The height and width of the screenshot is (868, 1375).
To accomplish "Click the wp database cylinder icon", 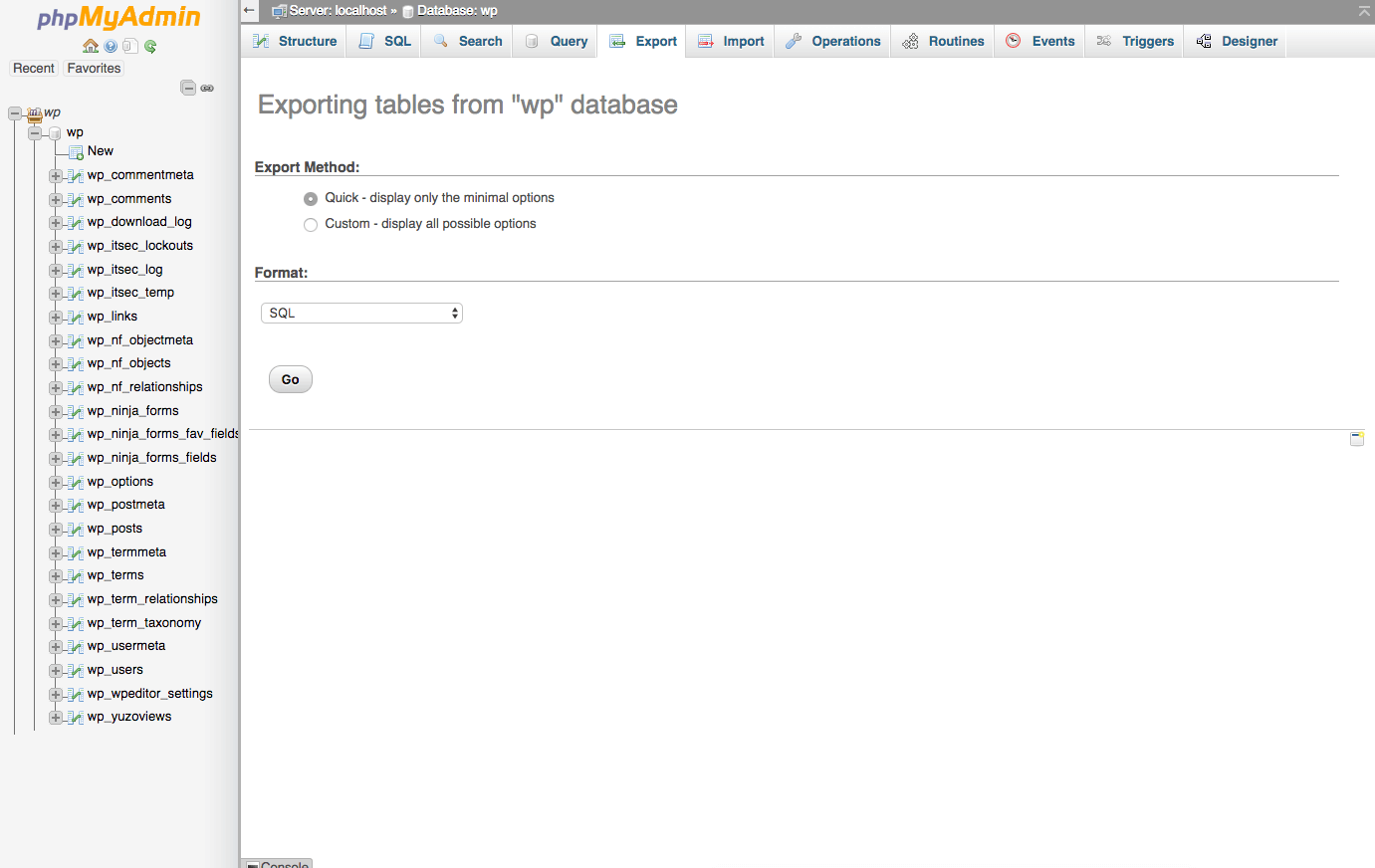I will click(55, 133).
